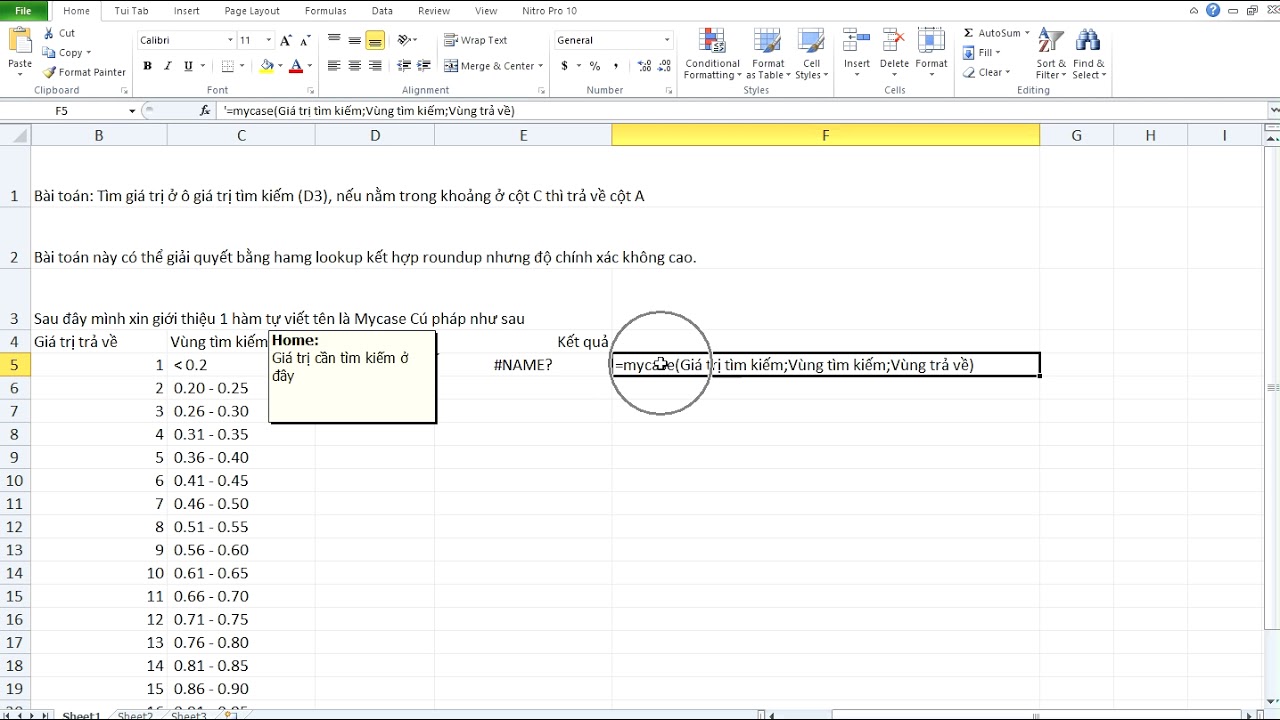Decrease font size with the small A icon
Viewport: 1280px width, 720px height.
(304, 40)
